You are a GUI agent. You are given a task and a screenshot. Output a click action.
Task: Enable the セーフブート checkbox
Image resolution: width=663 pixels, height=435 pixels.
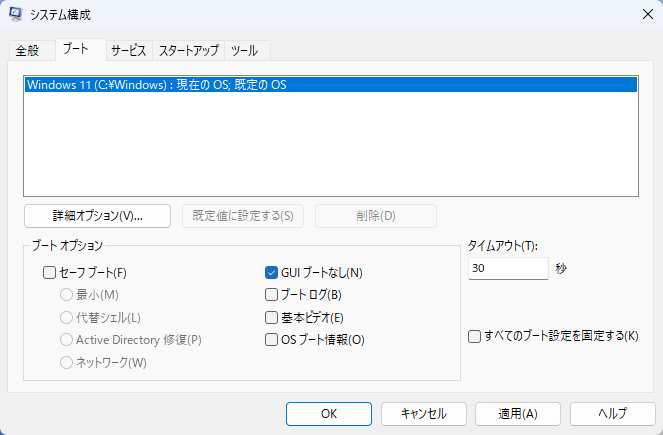pos(49,272)
